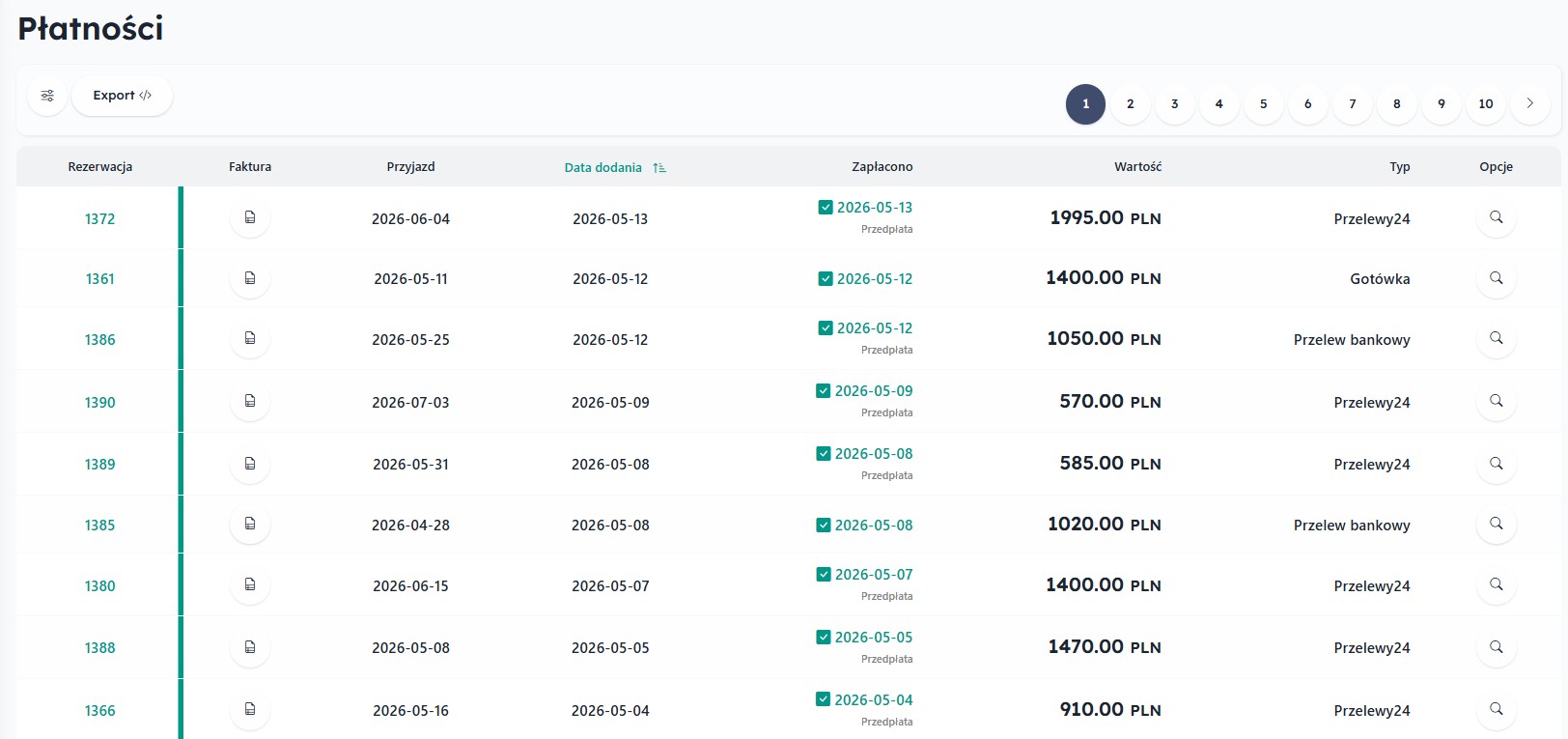Screen dimensions: 1568x739
Task: Toggle paid checkbox for reservation 1385
Action: [x=824, y=525]
